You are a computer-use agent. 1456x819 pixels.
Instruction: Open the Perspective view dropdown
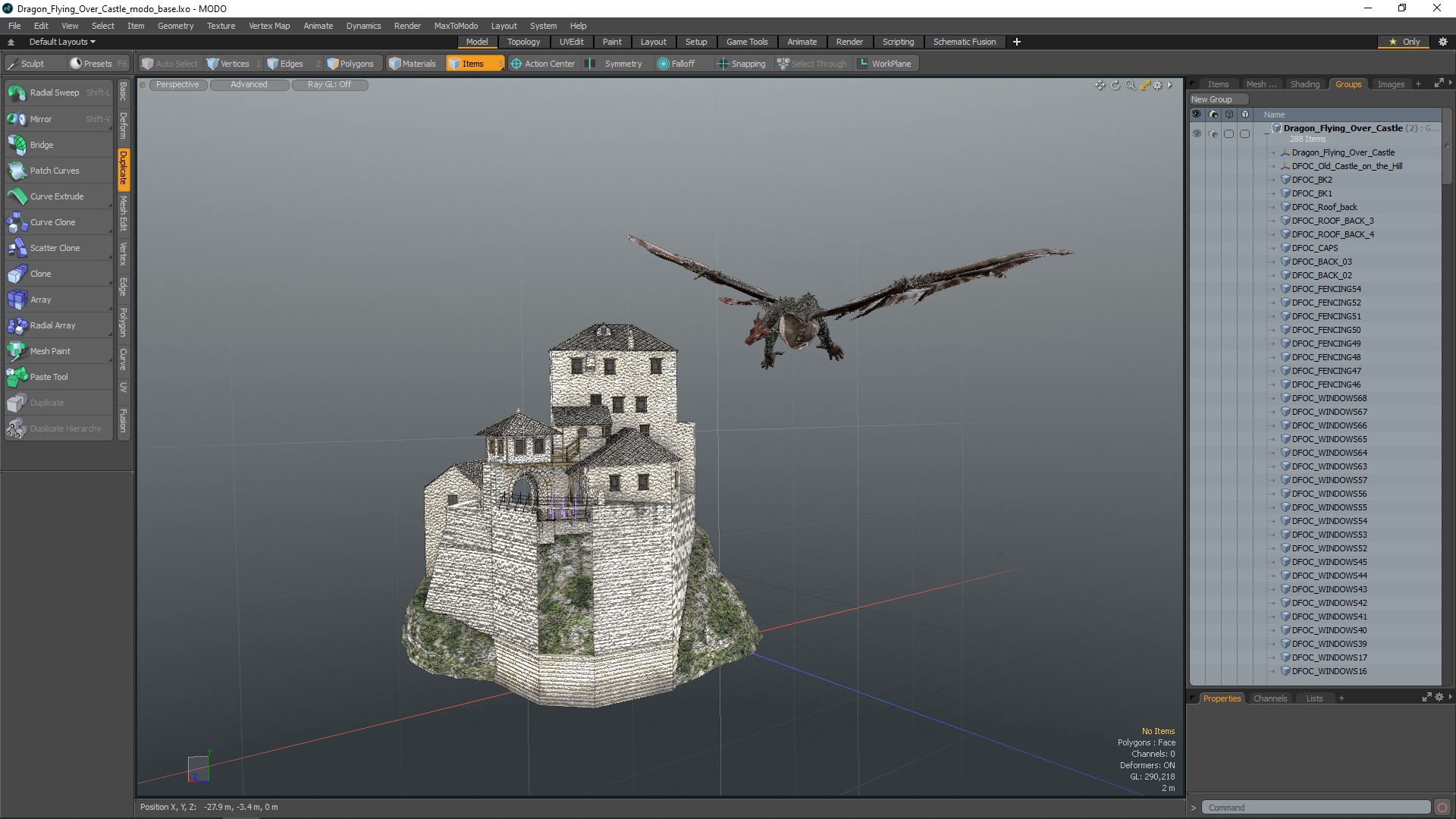(177, 85)
